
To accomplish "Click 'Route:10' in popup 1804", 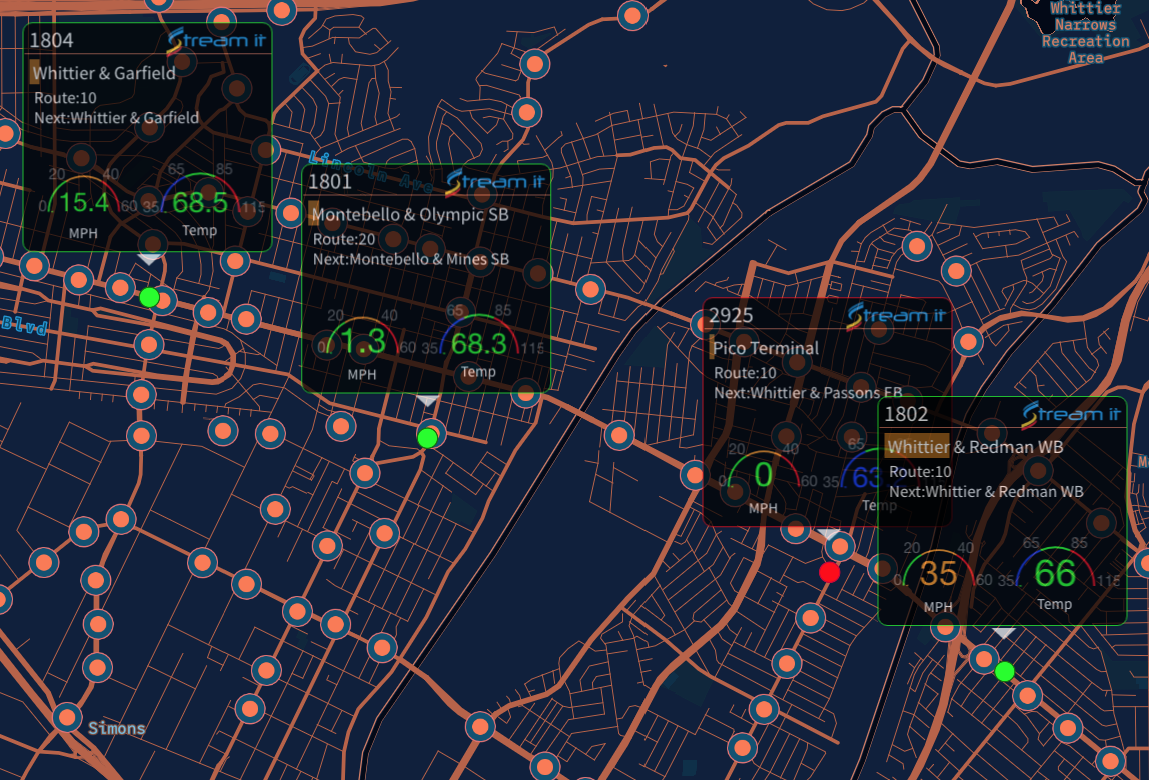I will coord(65,98).
